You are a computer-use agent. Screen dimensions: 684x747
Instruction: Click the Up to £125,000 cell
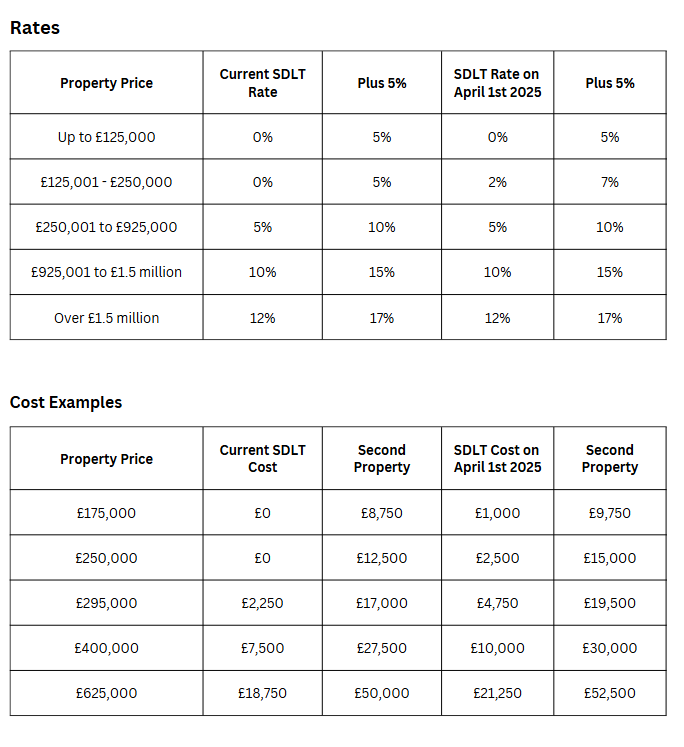point(106,137)
